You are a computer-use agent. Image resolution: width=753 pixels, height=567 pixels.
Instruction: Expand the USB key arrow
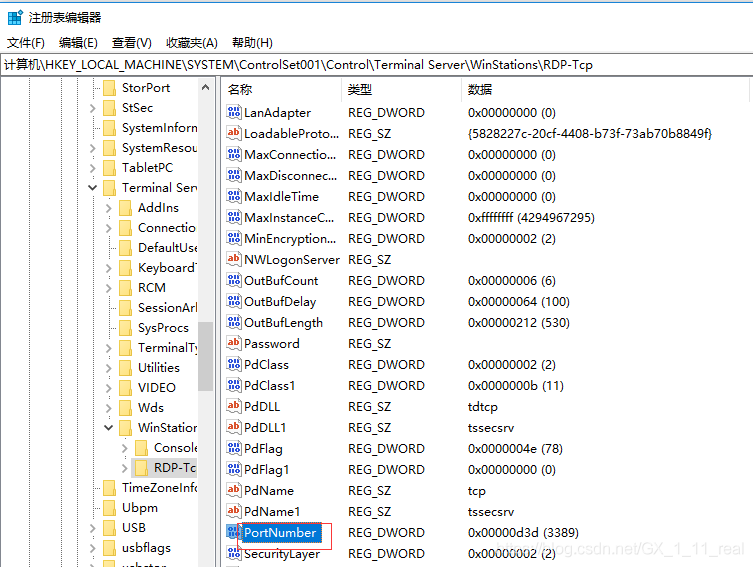(x=93, y=528)
